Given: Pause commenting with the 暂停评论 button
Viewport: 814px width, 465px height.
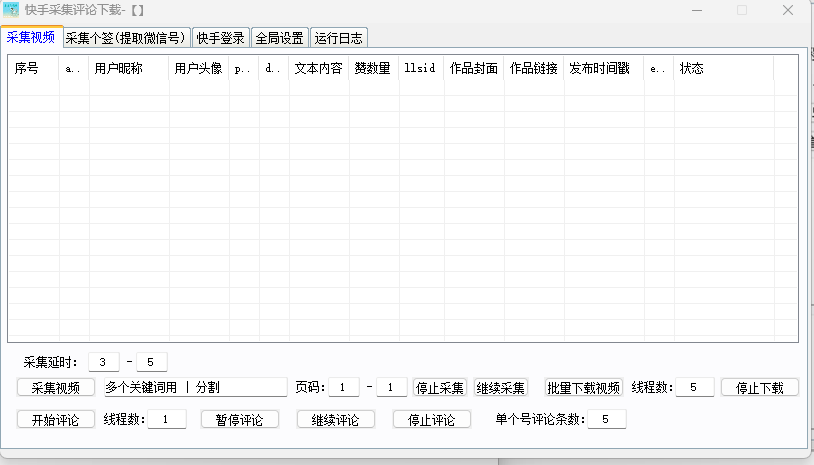Looking at the screenshot, I should click(x=240, y=420).
